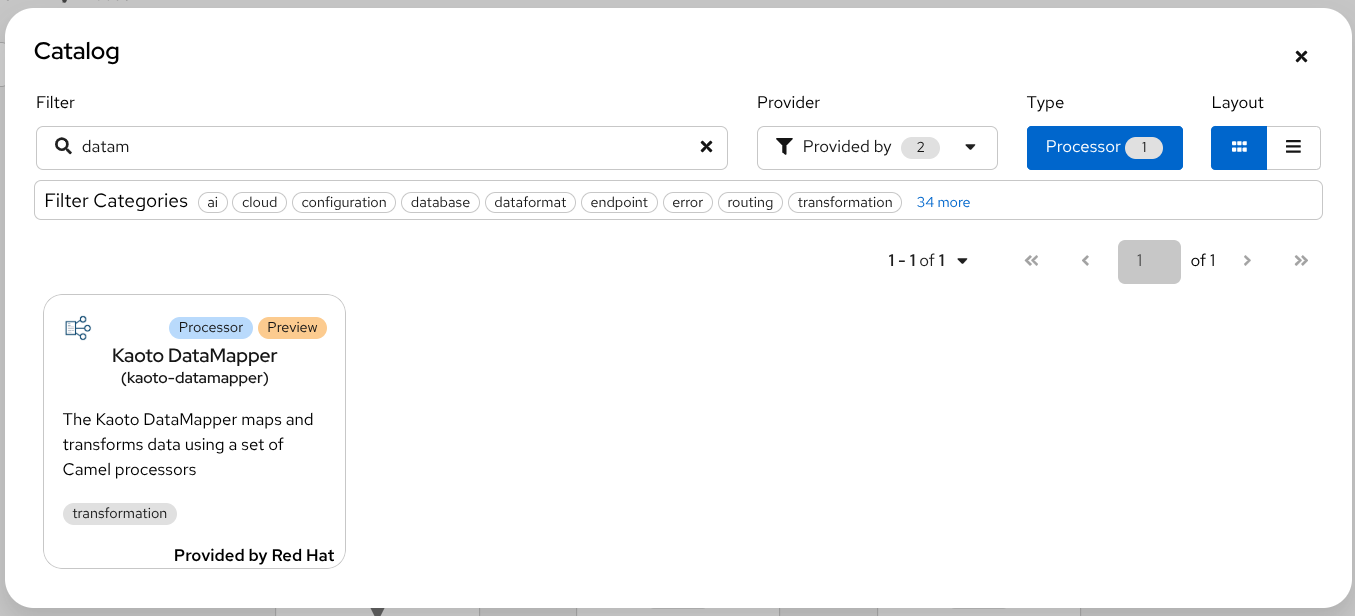
Task: Click the filter funnel icon in Provider
Action: pos(785,146)
